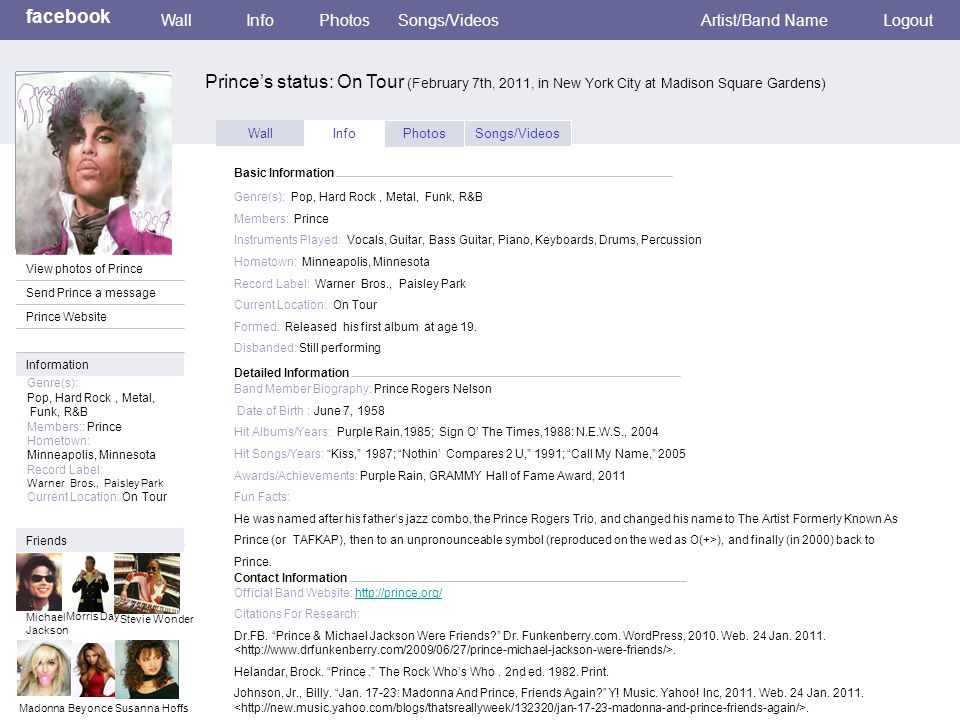Screen dimensions: 960x720
Task: Click the Logout link
Action: [907, 20]
